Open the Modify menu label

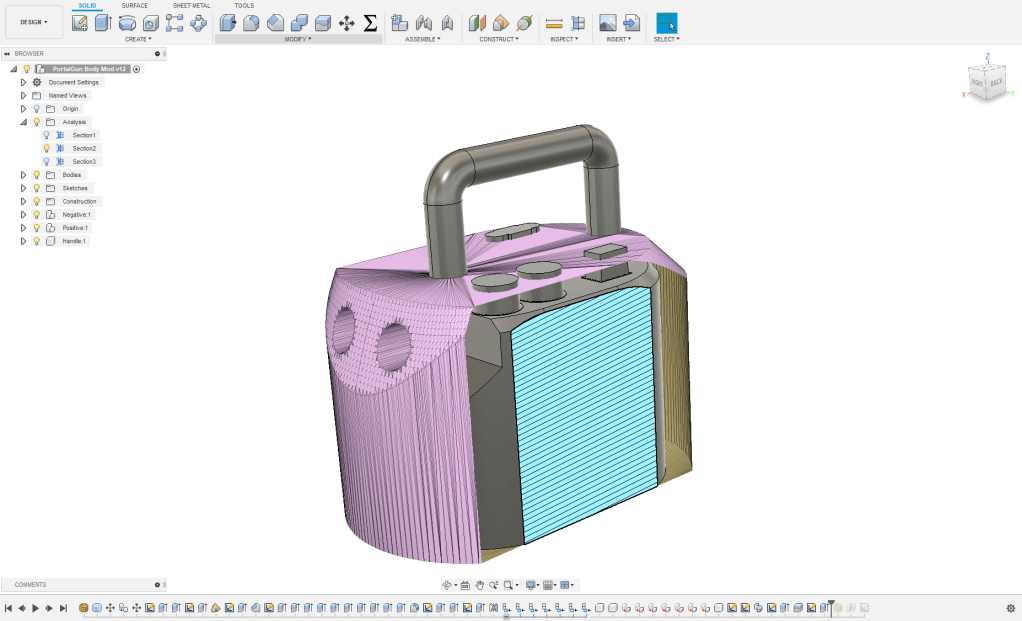point(297,39)
